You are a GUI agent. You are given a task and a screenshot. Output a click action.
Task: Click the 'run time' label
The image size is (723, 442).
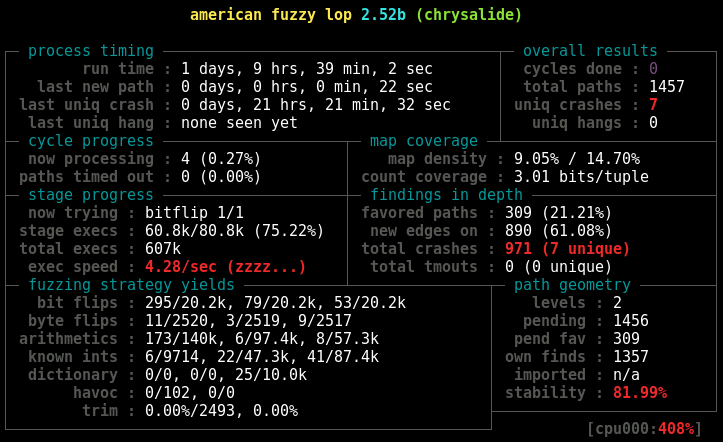tap(118, 69)
